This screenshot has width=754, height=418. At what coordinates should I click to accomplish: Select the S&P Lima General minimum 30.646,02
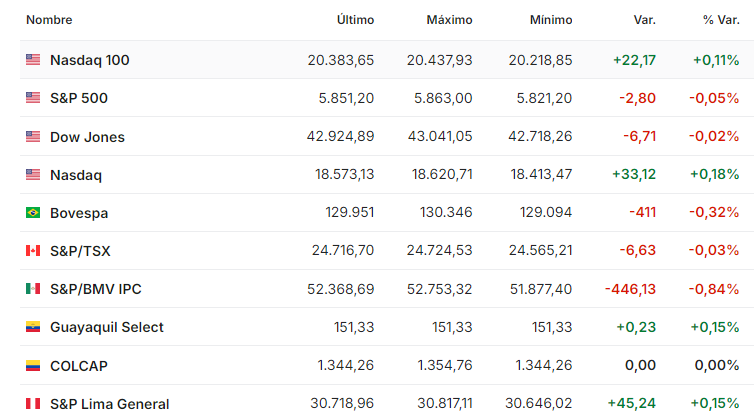coord(539,403)
